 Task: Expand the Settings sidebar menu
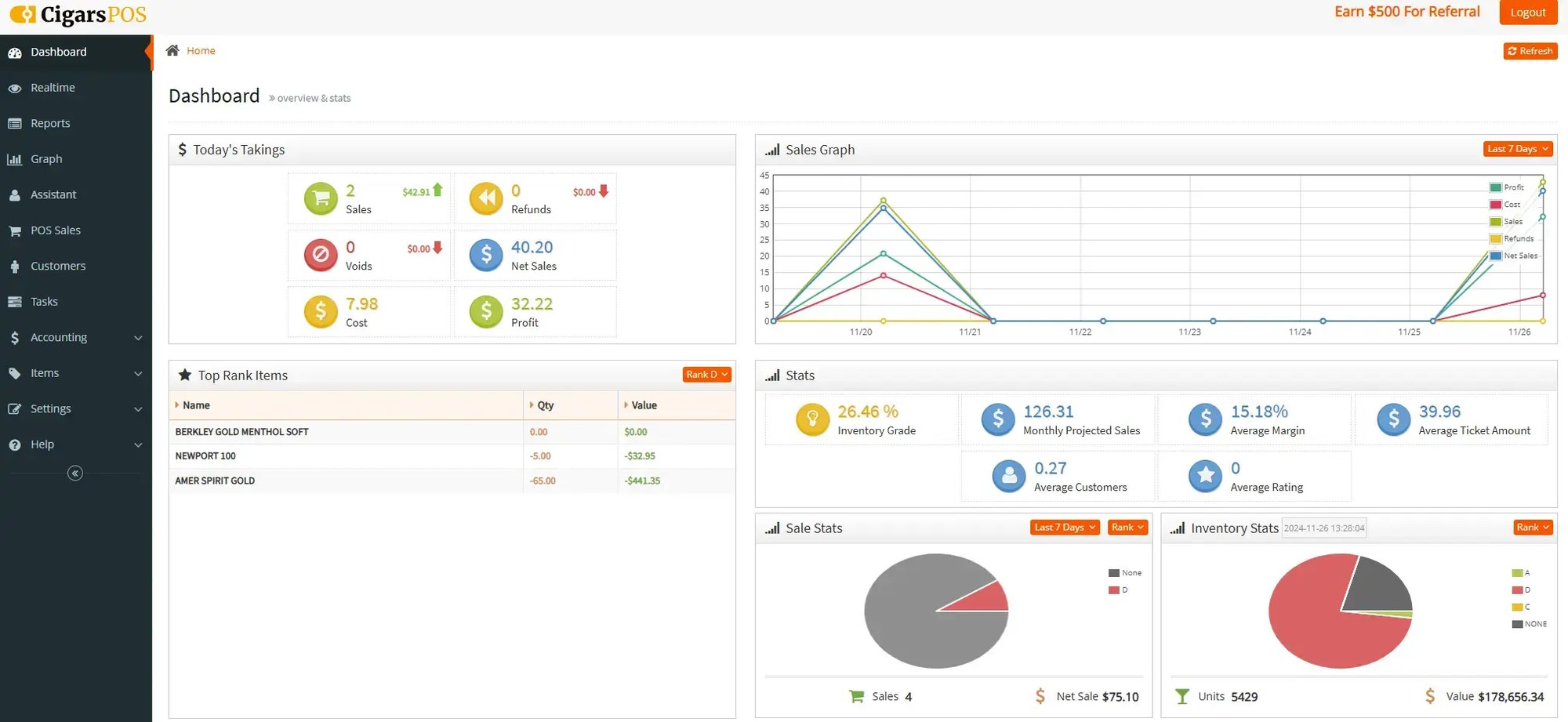(x=76, y=408)
